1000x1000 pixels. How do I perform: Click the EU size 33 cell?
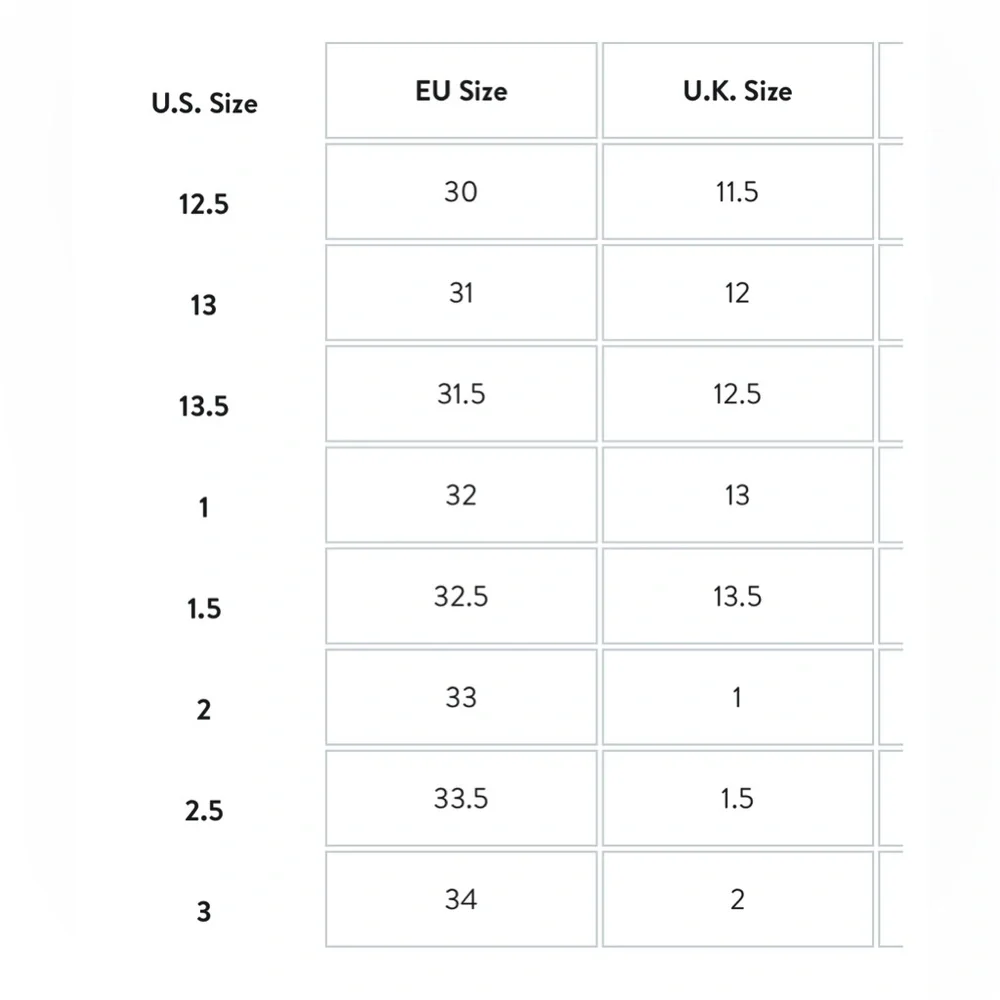(461, 697)
